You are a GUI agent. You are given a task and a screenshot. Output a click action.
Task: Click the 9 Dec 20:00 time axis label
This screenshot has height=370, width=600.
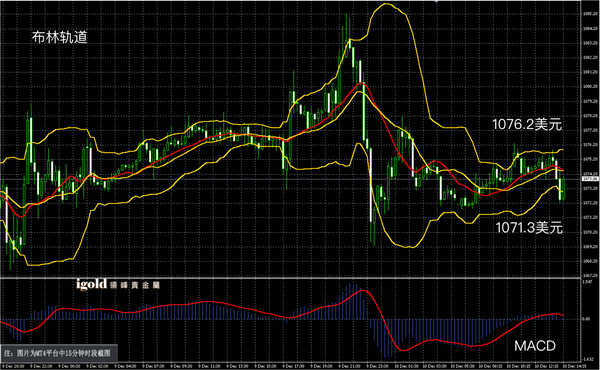click(14, 366)
